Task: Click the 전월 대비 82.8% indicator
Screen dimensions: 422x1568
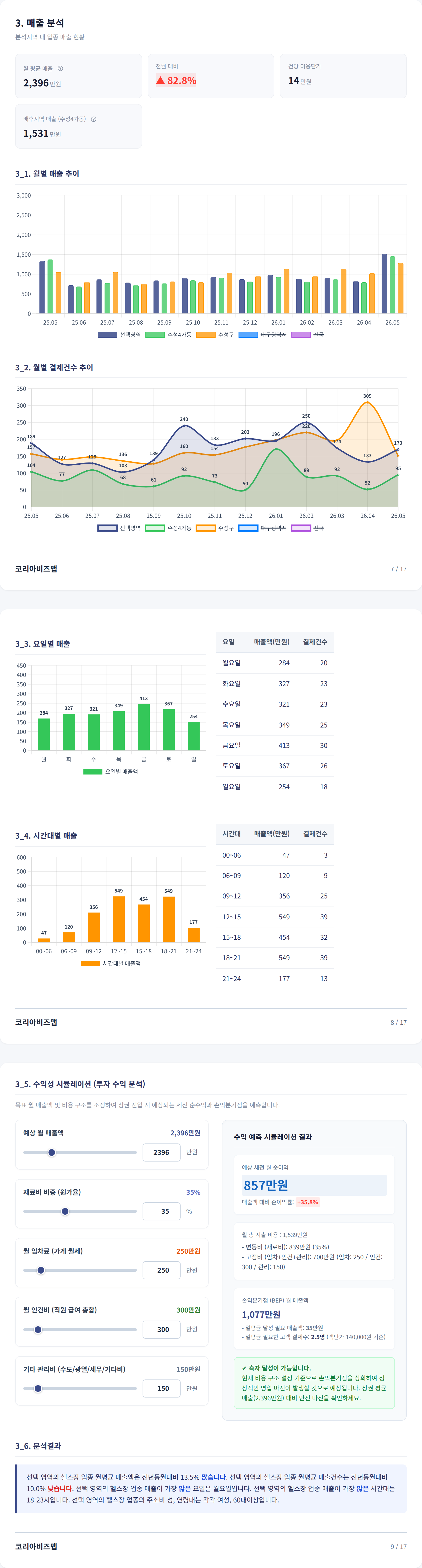Action: click(176, 80)
